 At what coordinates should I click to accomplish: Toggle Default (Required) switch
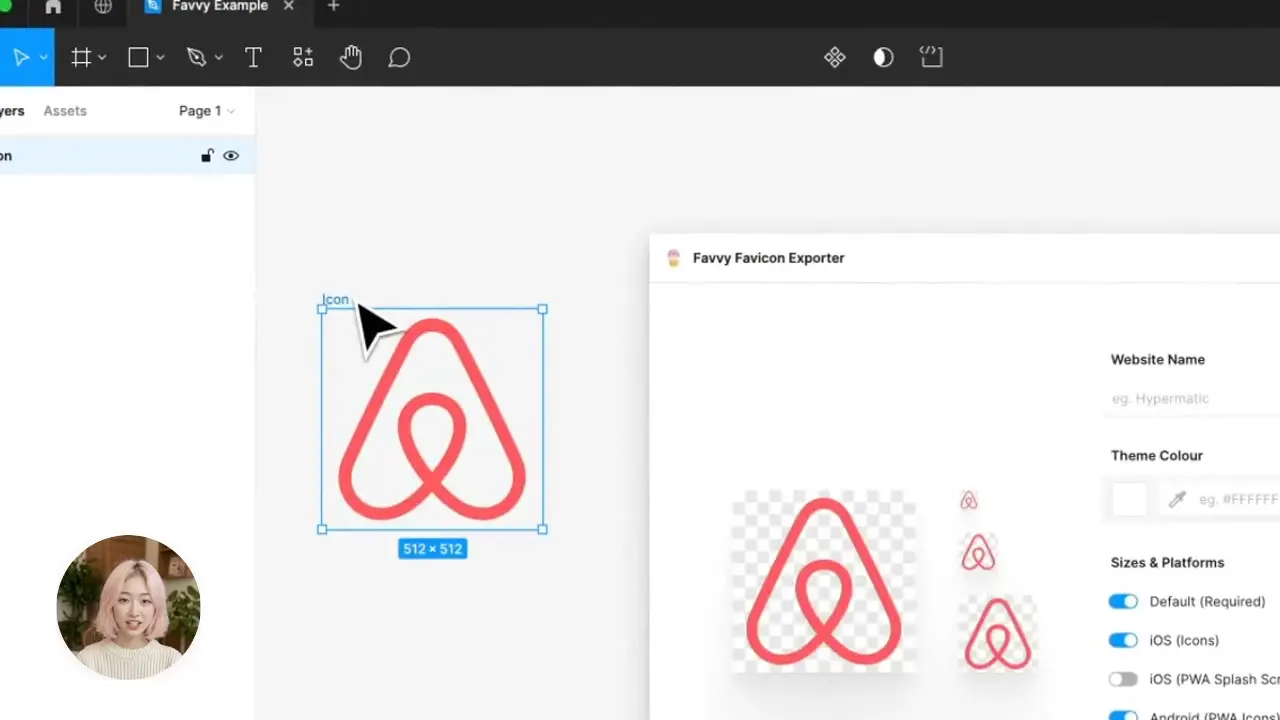click(x=1123, y=601)
